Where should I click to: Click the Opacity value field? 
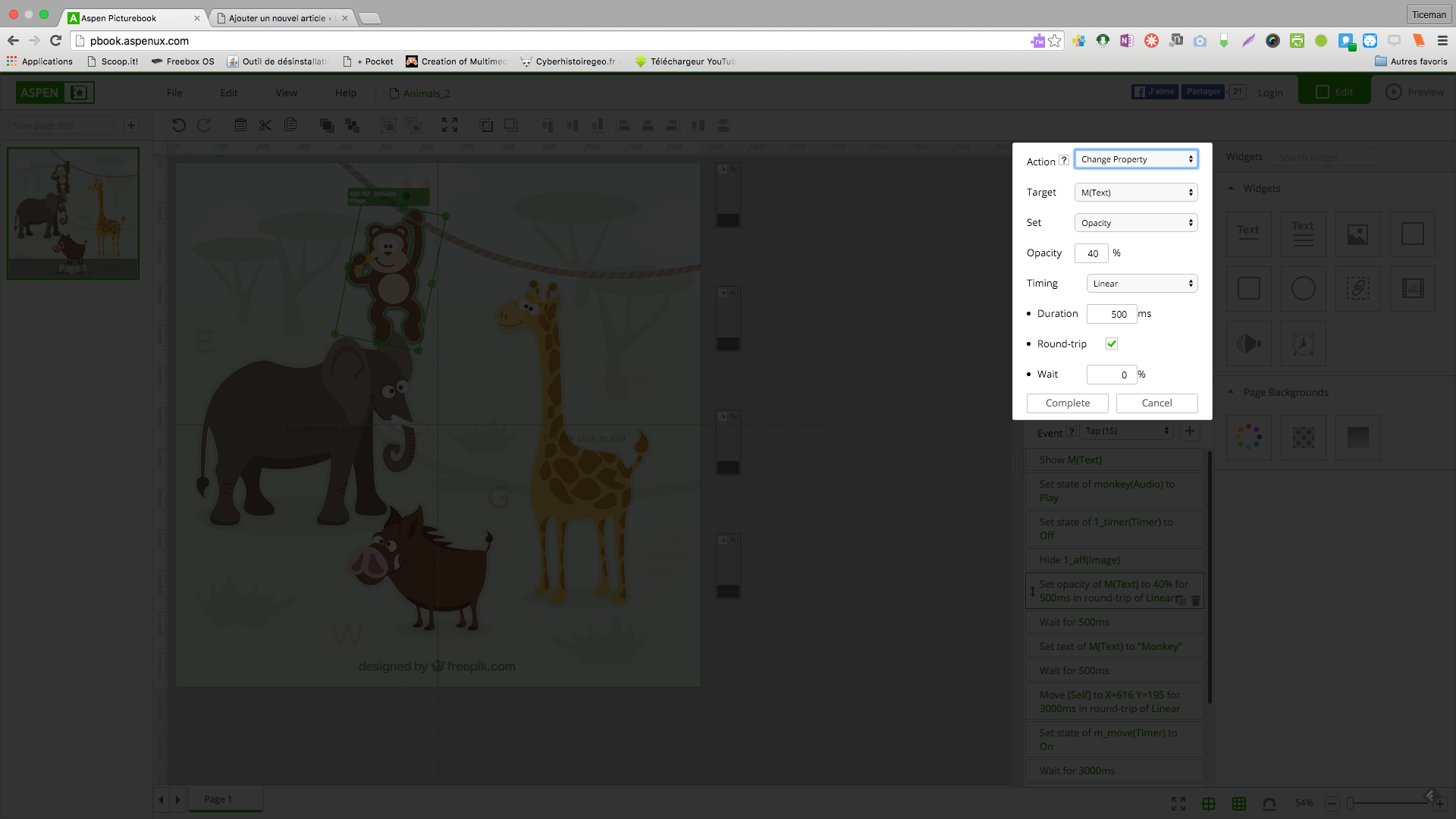click(1092, 253)
